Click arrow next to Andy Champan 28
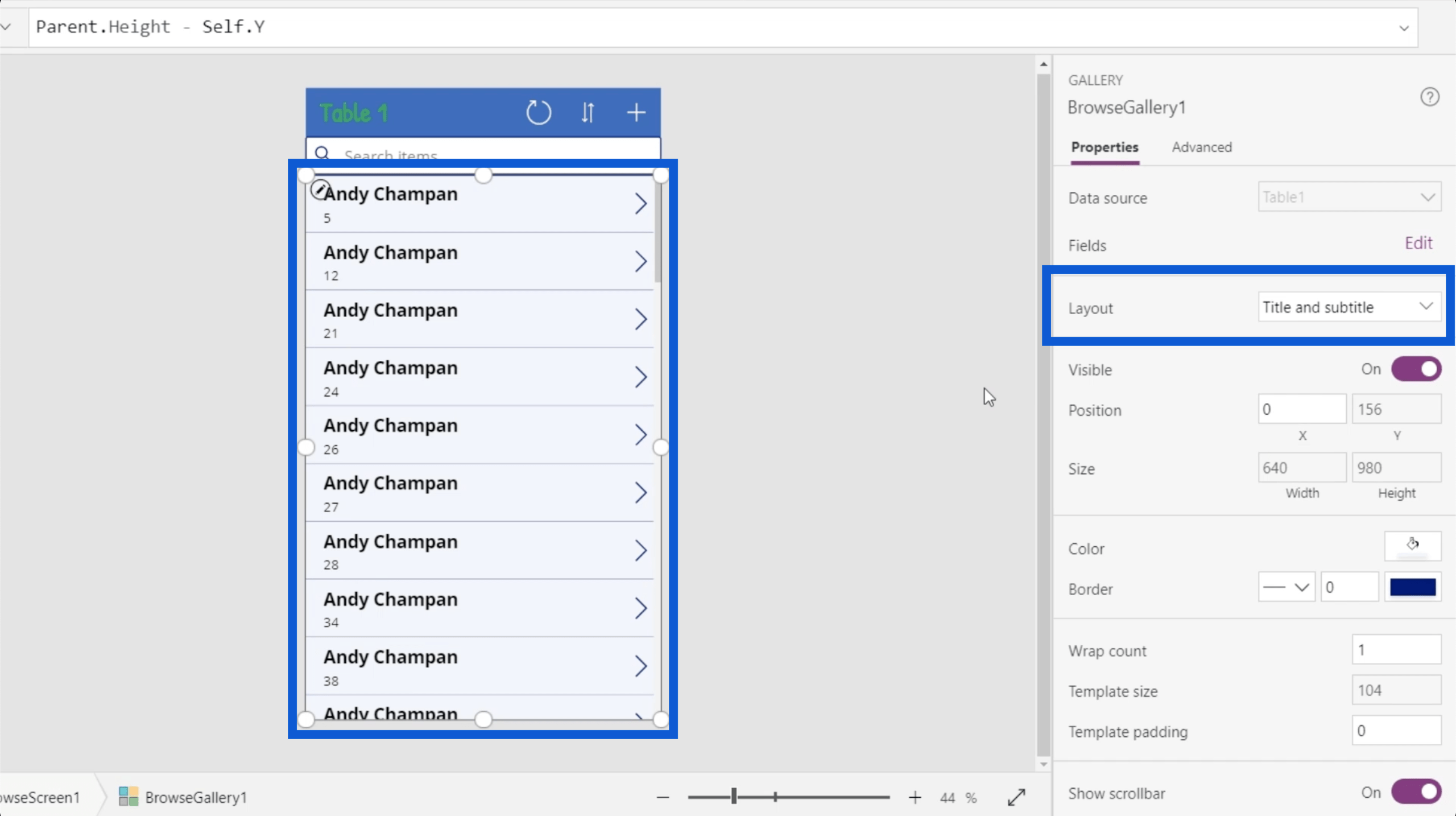Screen dimensions: 1456x816 (640, 550)
